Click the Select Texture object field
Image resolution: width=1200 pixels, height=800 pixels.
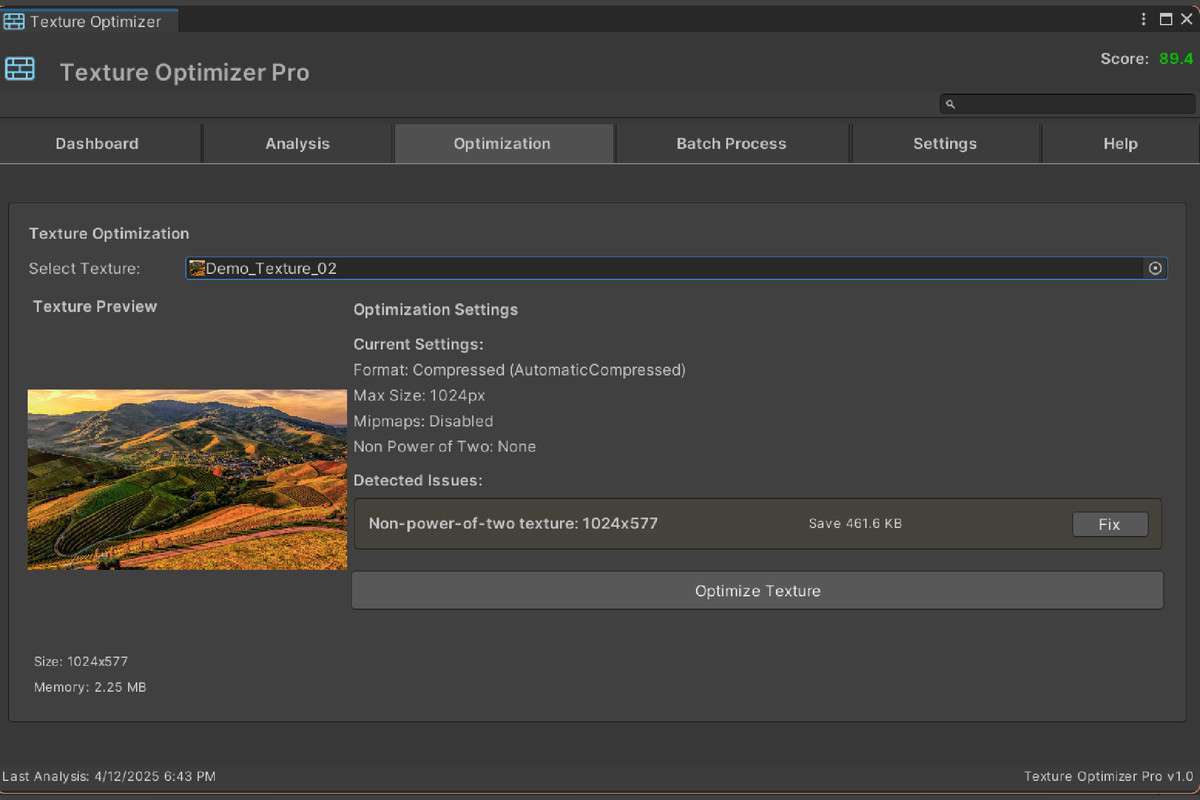[x=676, y=268]
